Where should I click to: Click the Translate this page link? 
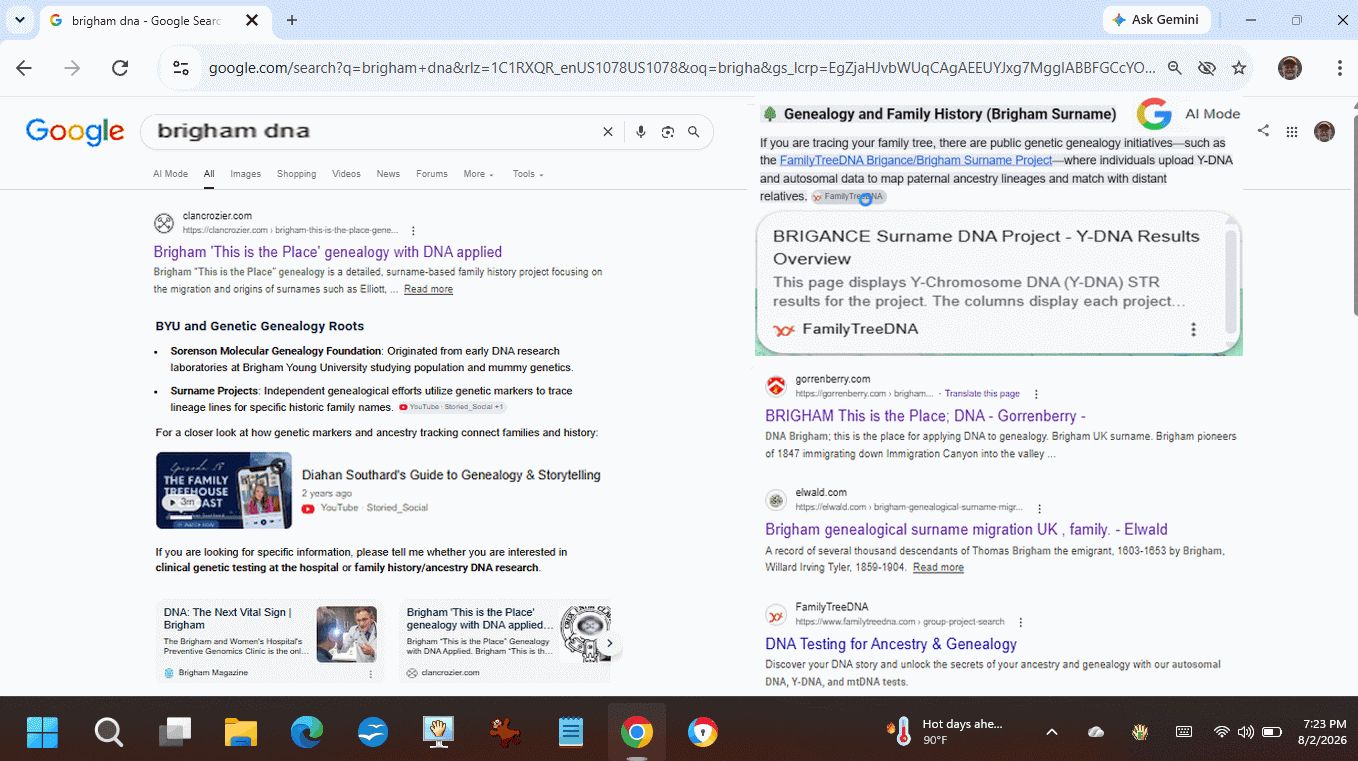pyautogui.click(x=982, y=394)
